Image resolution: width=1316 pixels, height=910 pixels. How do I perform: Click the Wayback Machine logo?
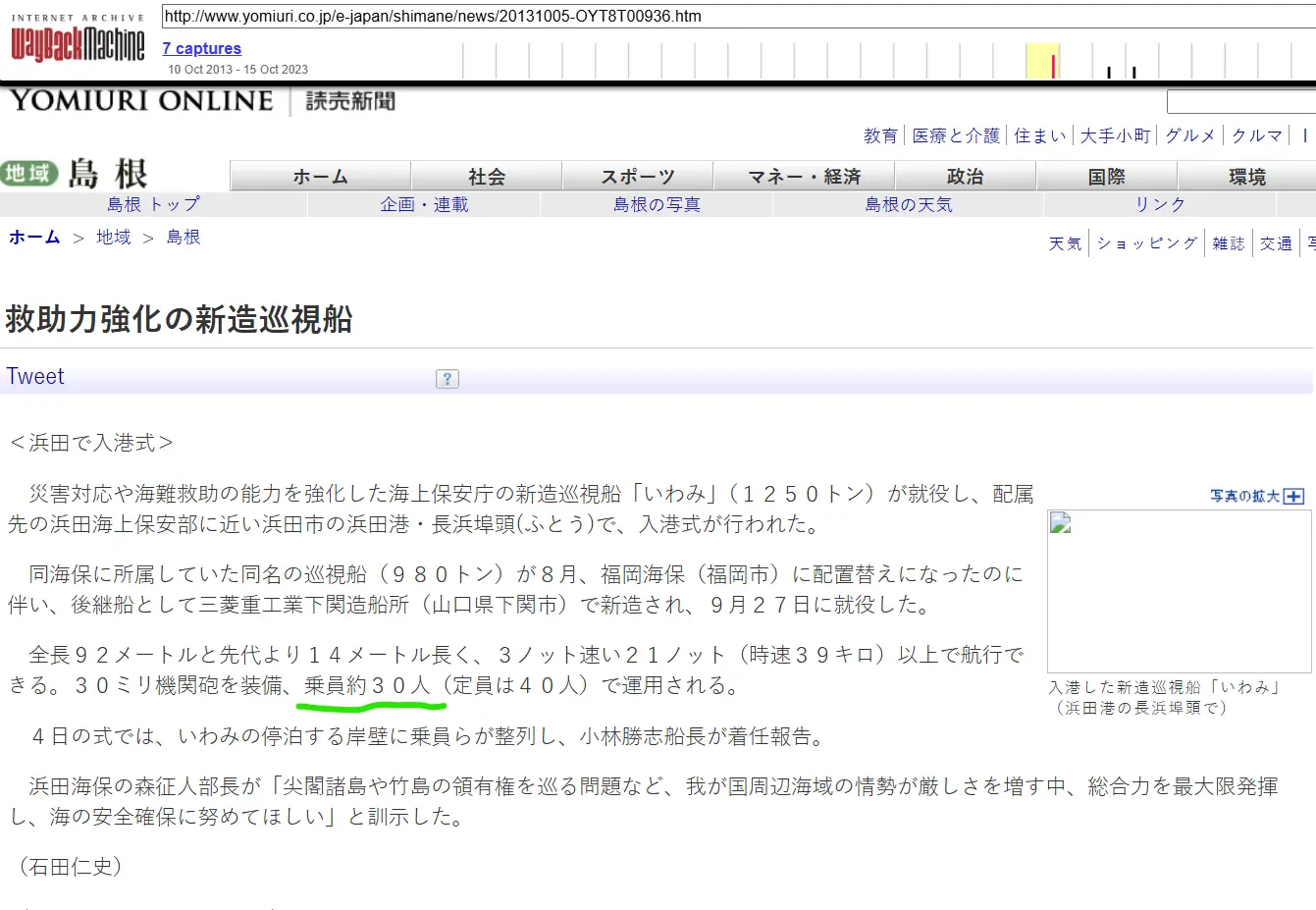(78, 39)
